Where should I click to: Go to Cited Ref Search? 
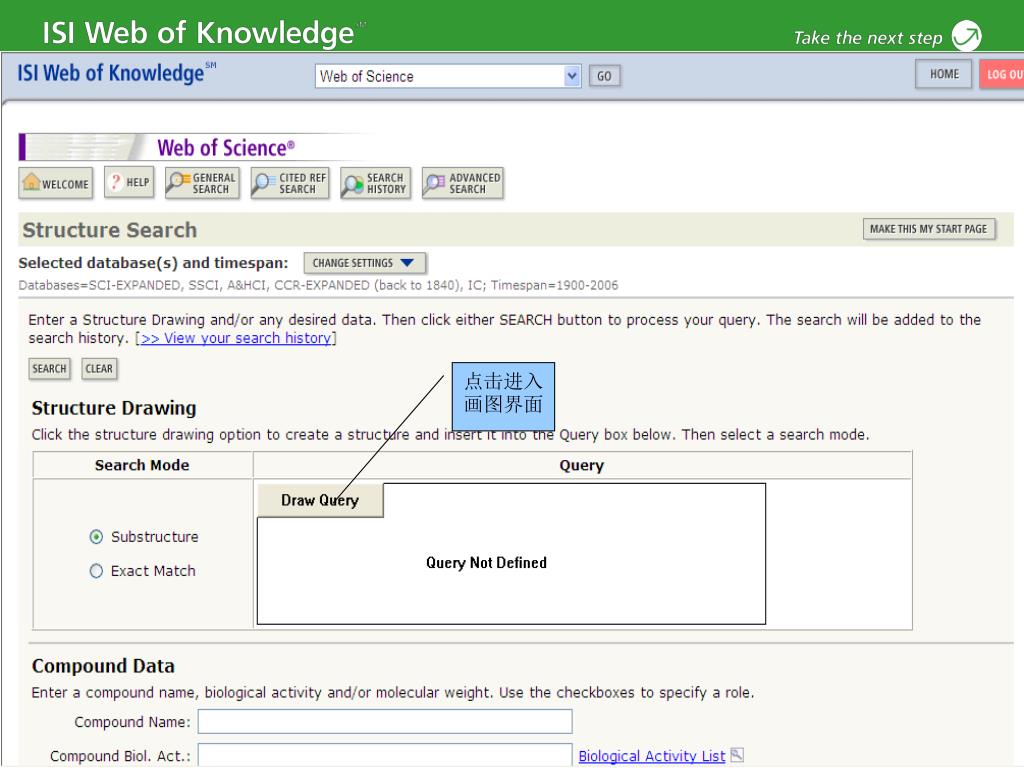[291, 184]
